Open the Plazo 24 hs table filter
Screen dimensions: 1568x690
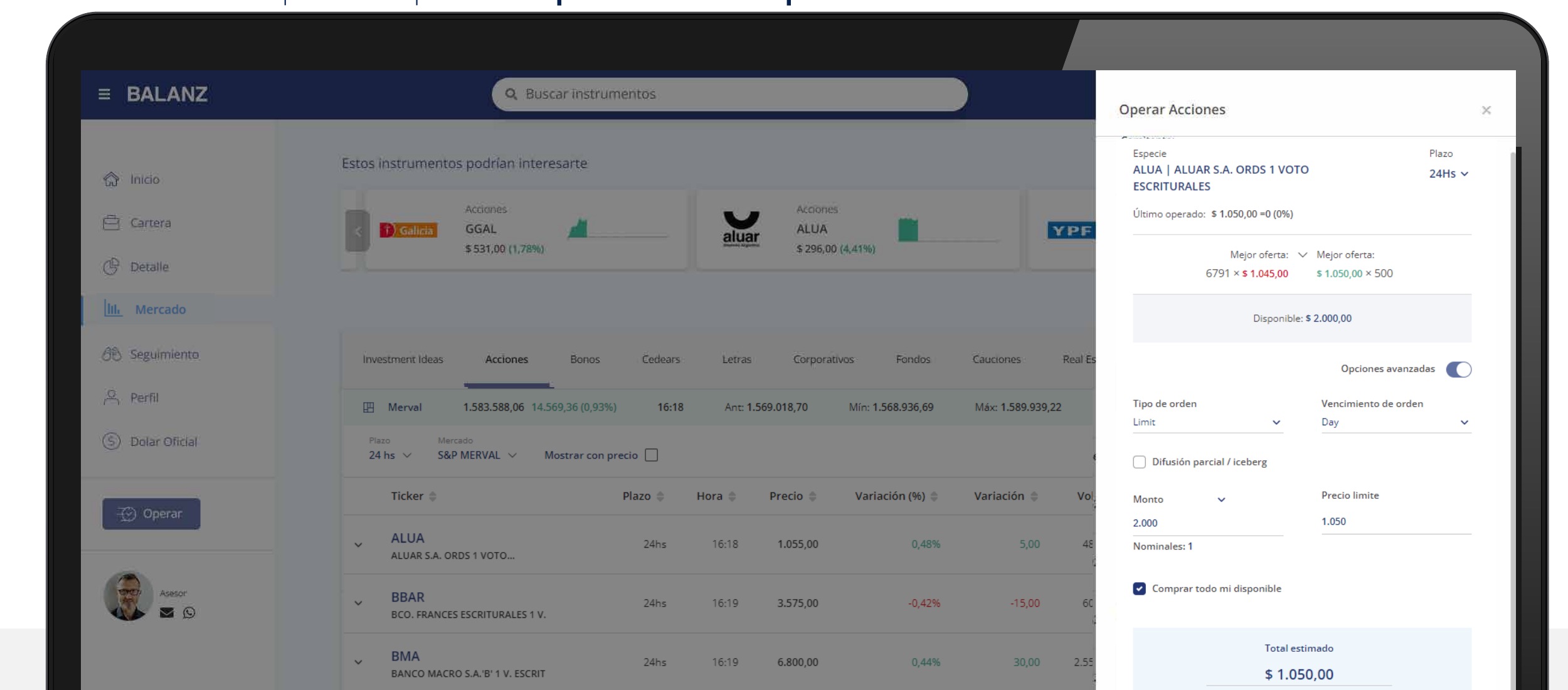(390, 455)
